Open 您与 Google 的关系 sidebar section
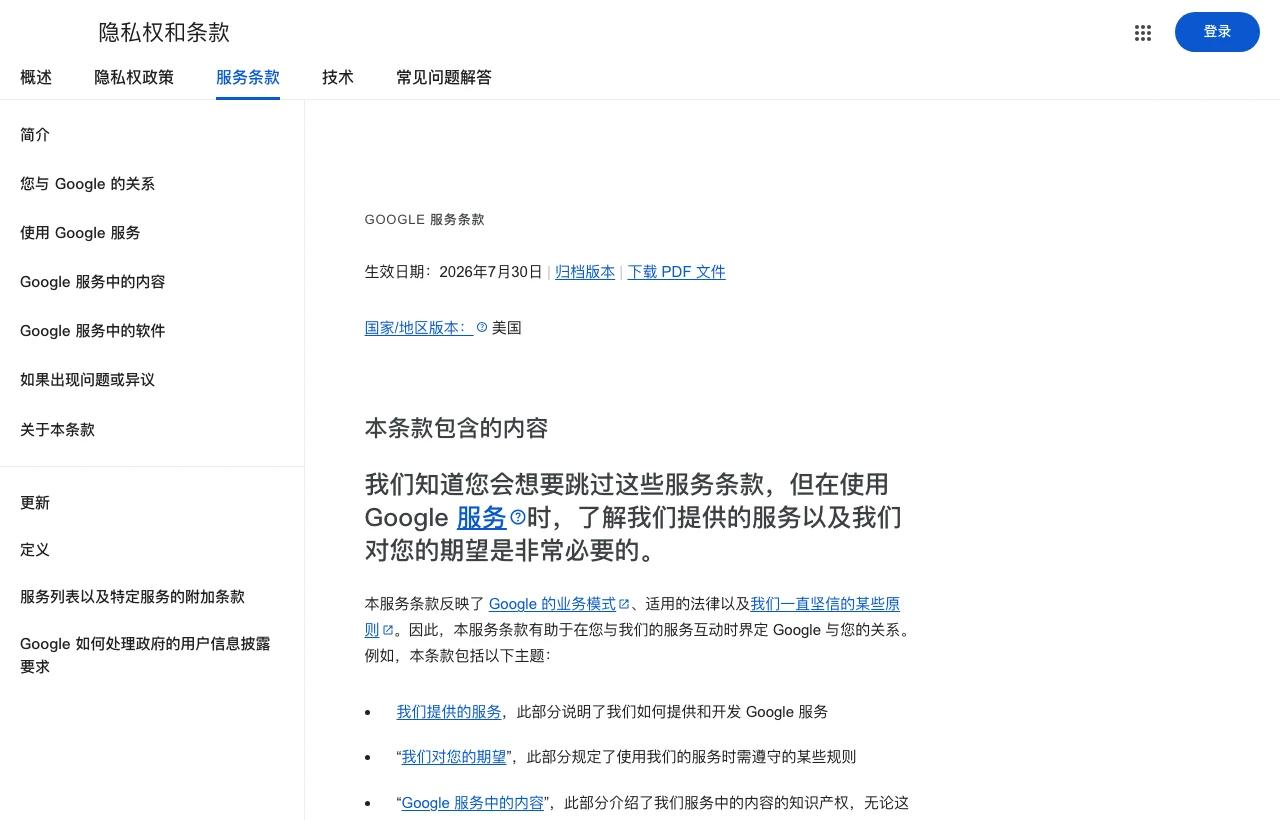The width and height of the screenshot is (1280, 820). click(x=87, y=183)
